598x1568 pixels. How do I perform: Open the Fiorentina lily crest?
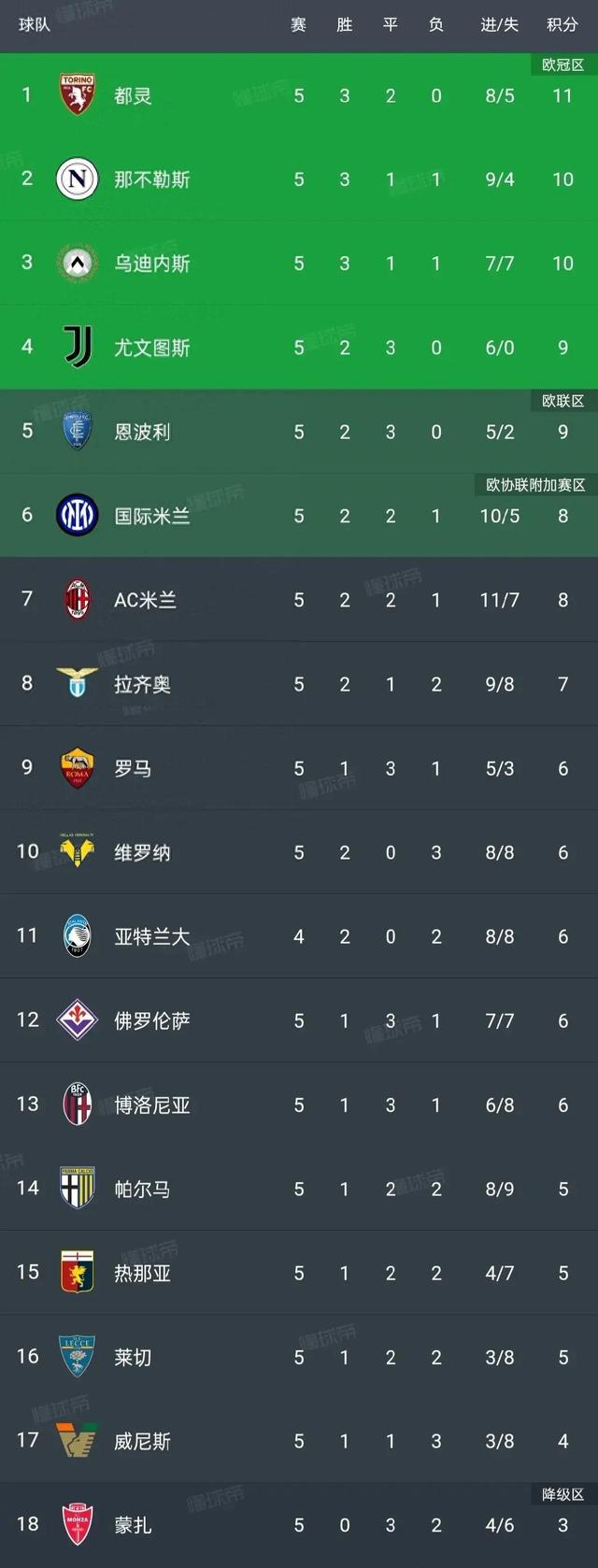(77, 1019)
